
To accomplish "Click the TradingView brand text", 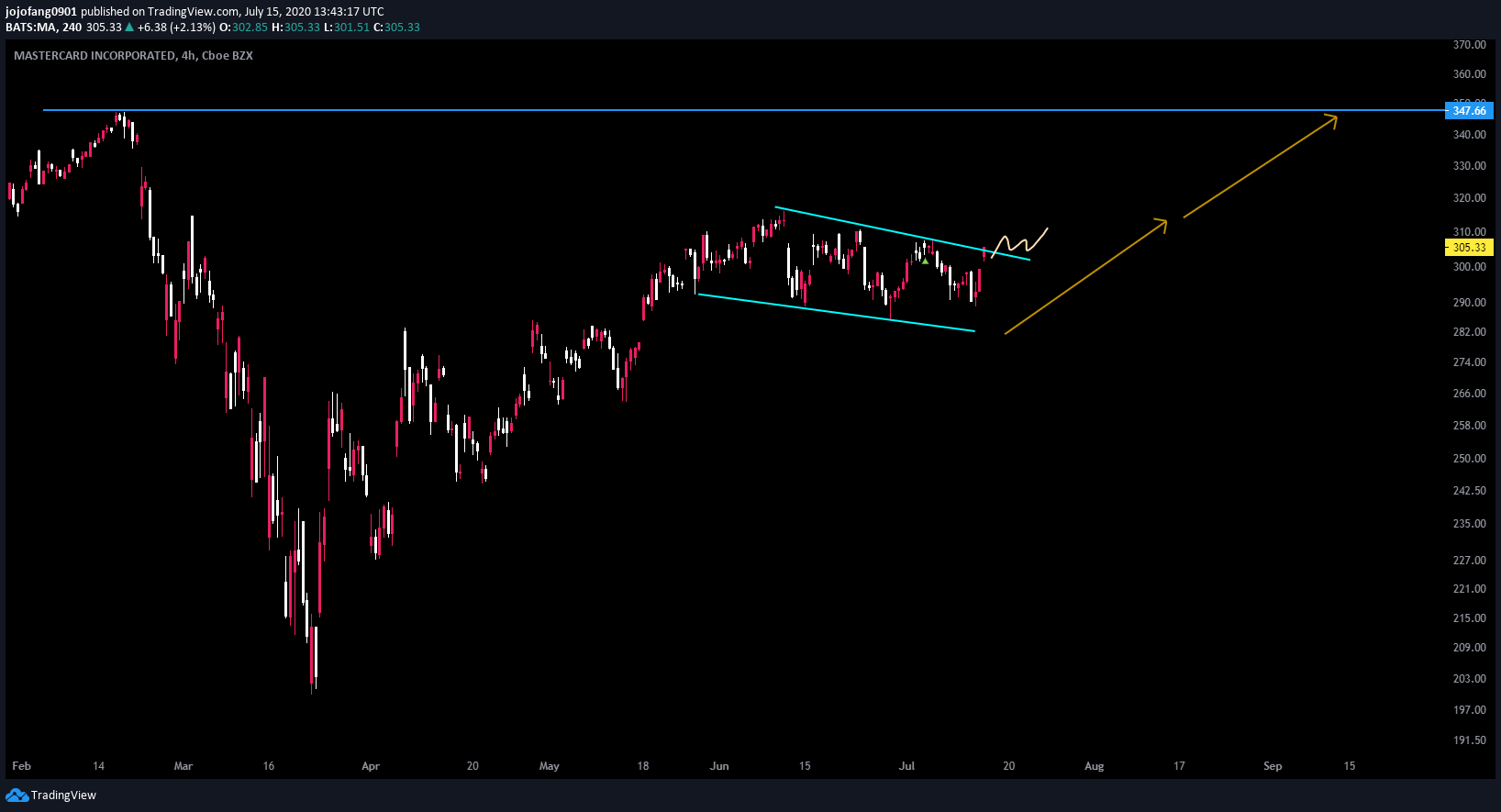I will [63, 795].
